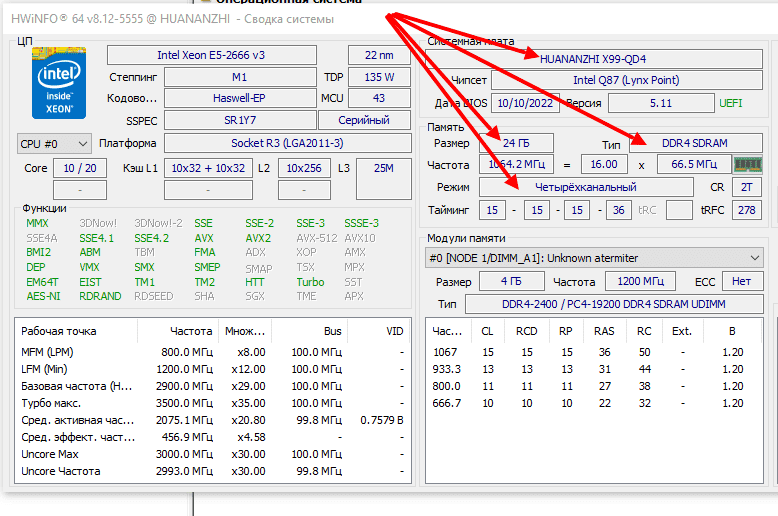The image size is (778, 516).
Task: Click the 24 ГБ memory size field
Action: tap(515, 144)
